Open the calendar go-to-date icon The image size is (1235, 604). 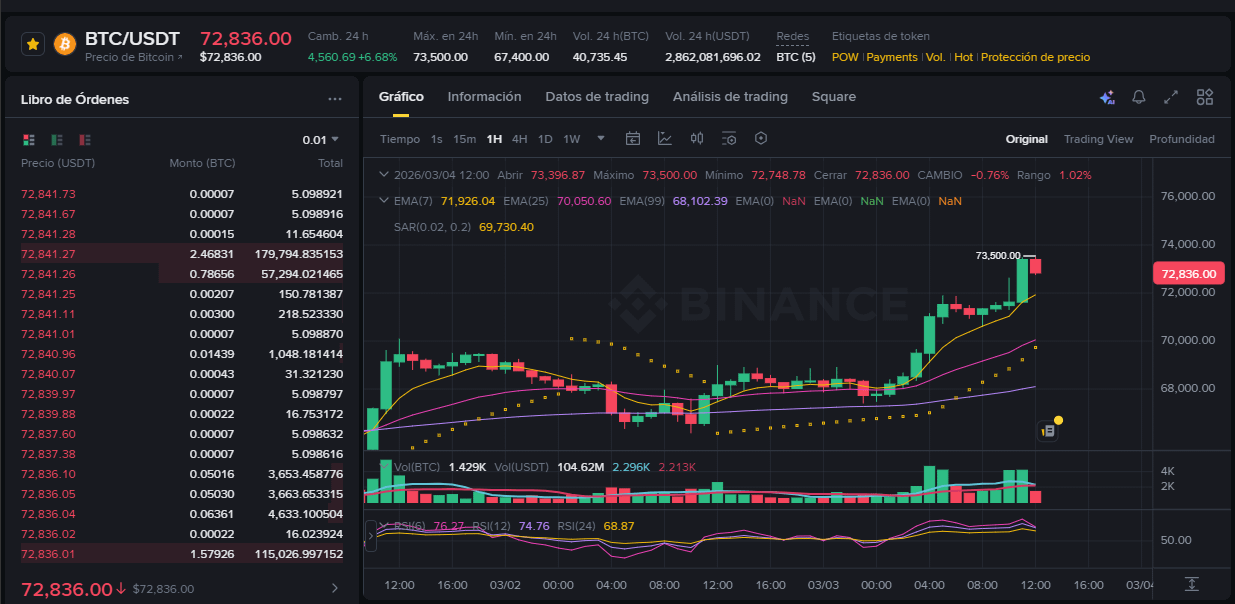click(x=633, y=139)
